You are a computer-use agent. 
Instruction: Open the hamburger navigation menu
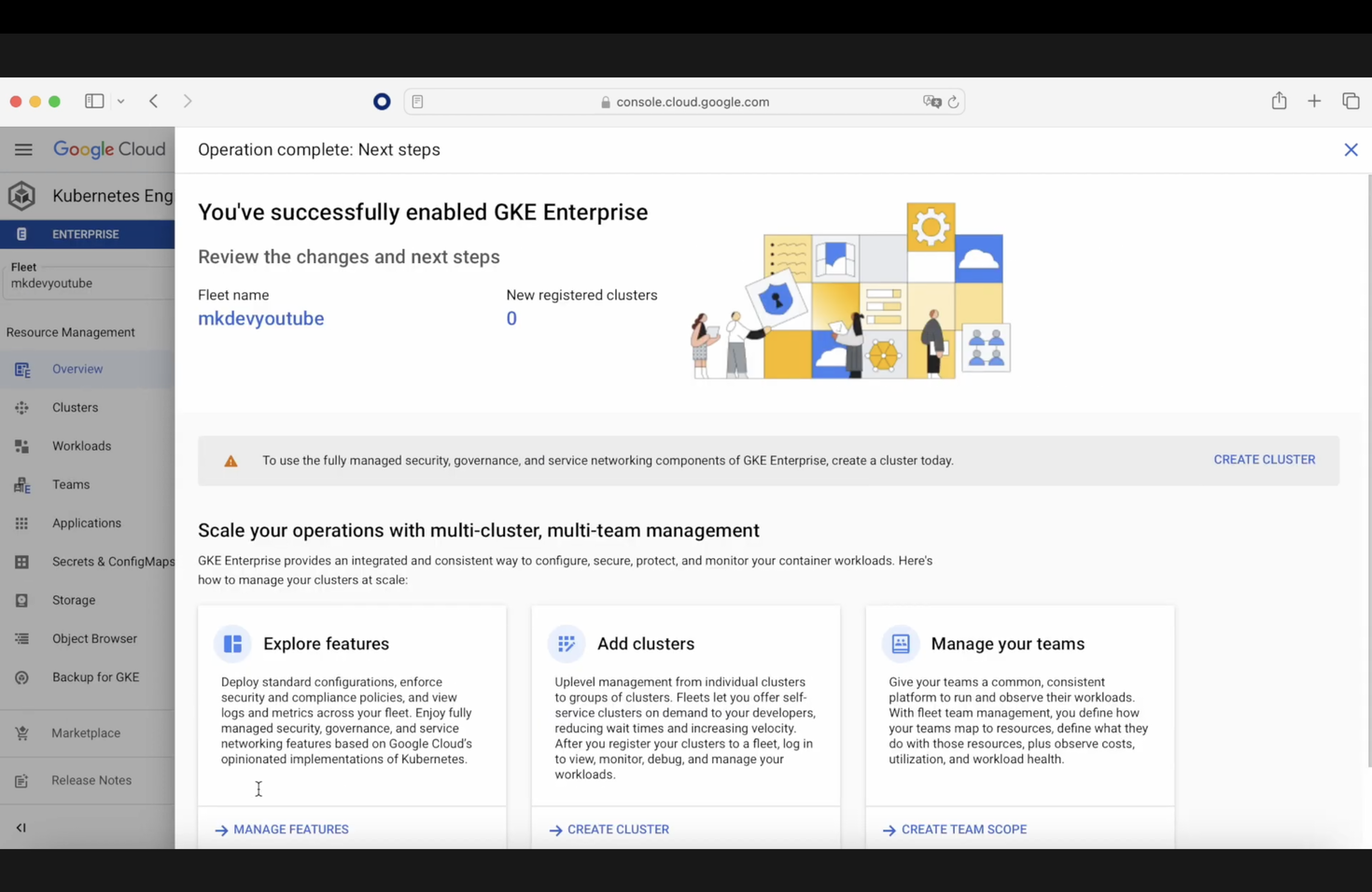[23, 149]
